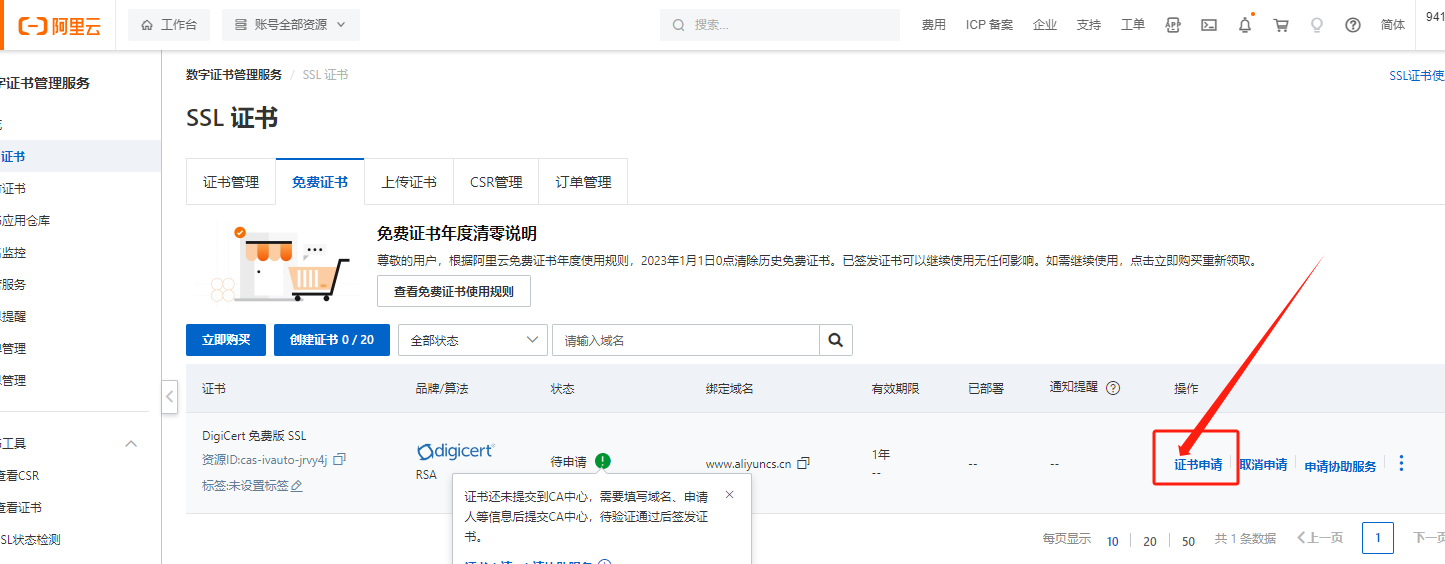Open the 工作台 workbench home
The image size is (1445, 564).
pos(169,25)
